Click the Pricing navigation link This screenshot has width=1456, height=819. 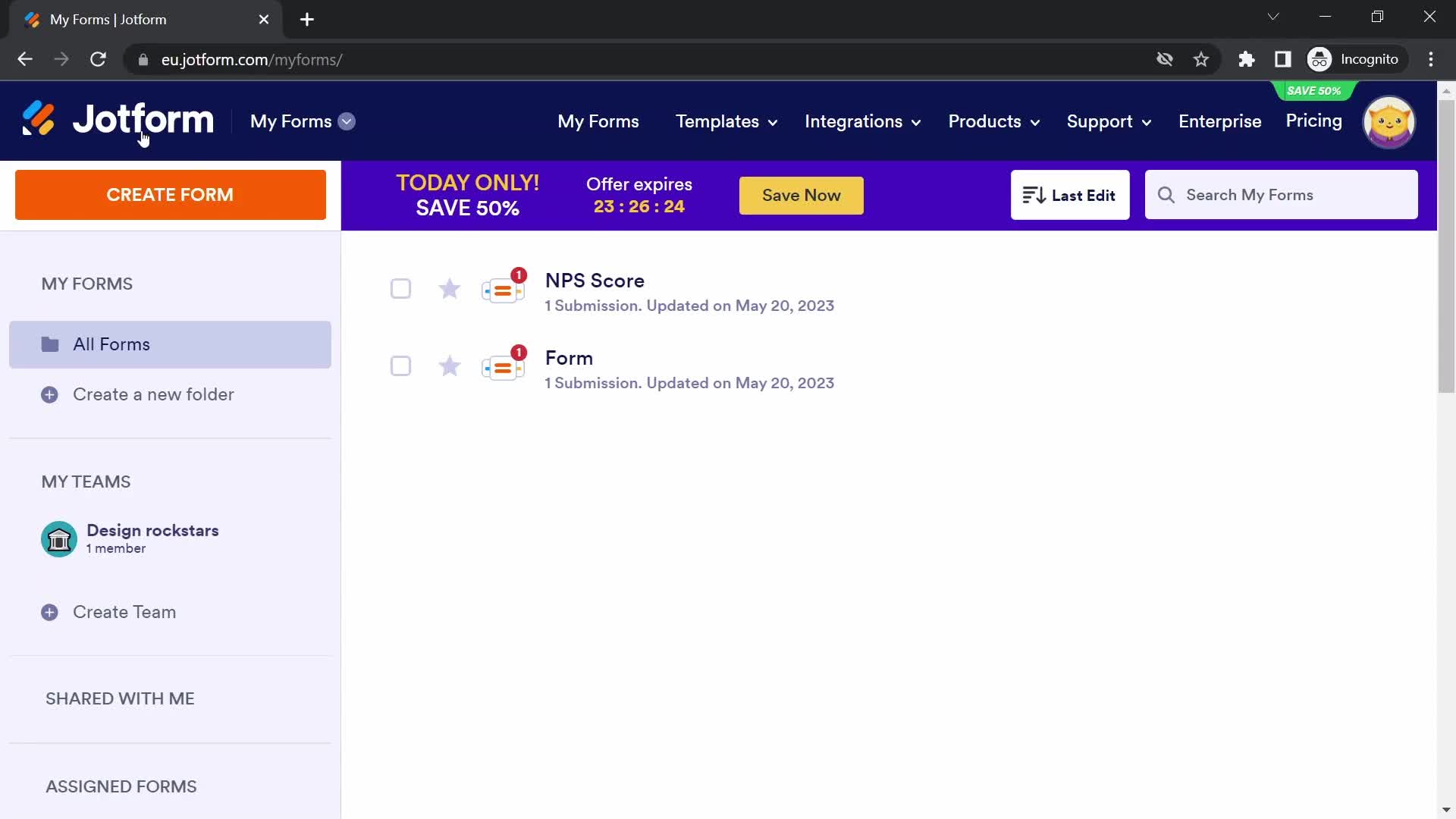point(1314,120)
